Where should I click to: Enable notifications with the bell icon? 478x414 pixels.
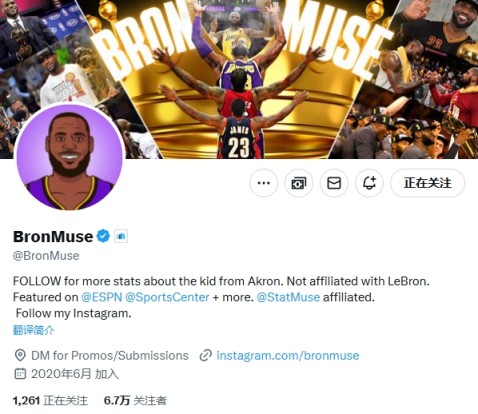pyautogui.click(x=369, y=183)
